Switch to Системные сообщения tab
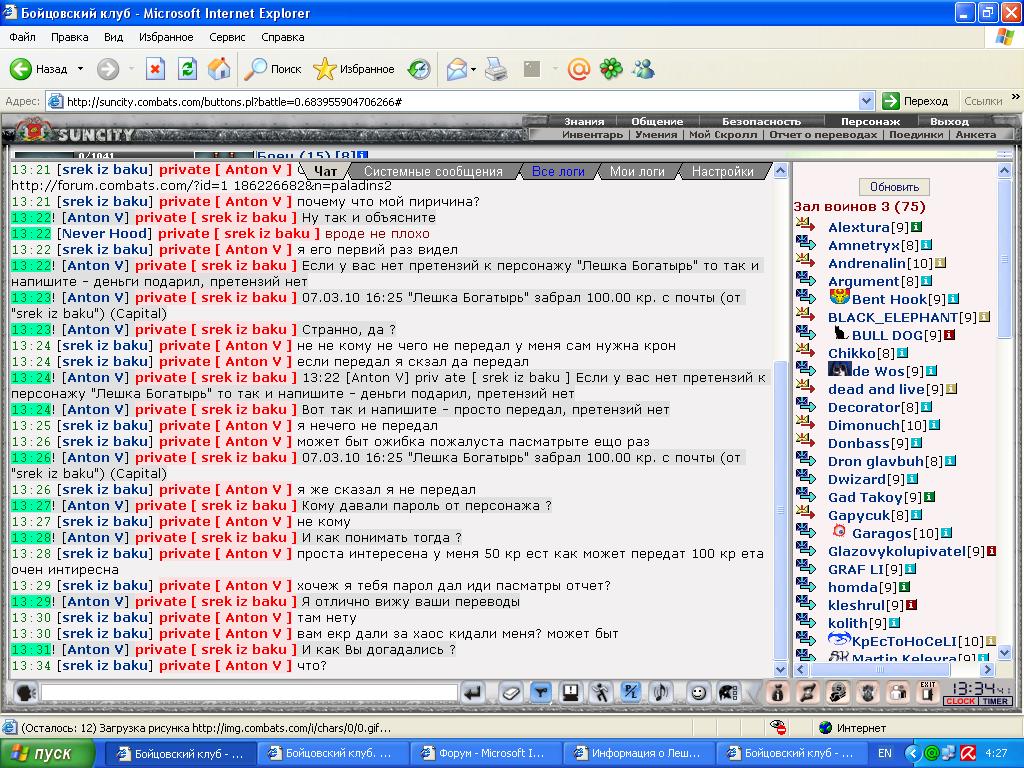The image size is (1024, 768). point(433,172)
